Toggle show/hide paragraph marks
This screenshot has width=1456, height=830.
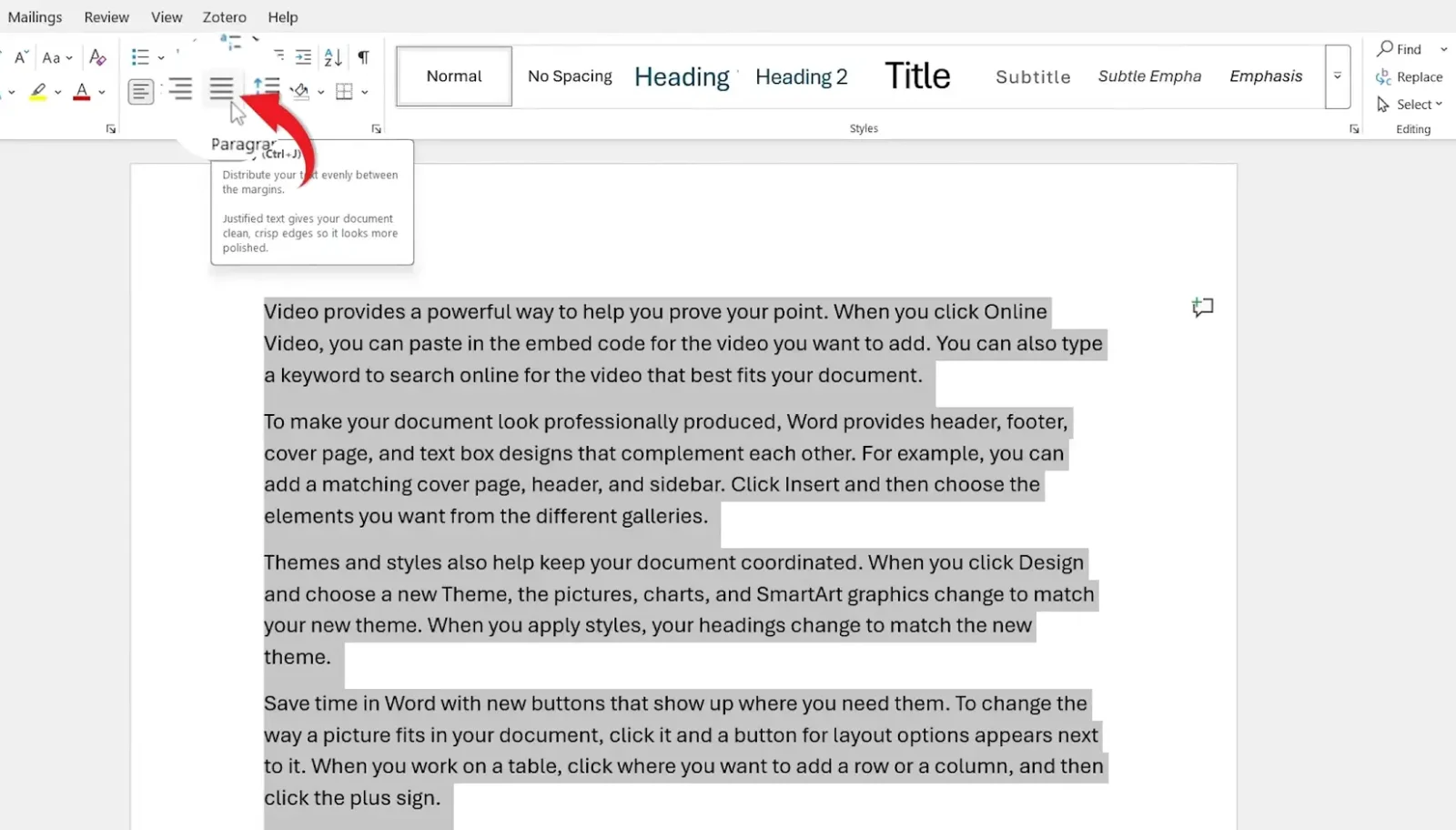363,57
